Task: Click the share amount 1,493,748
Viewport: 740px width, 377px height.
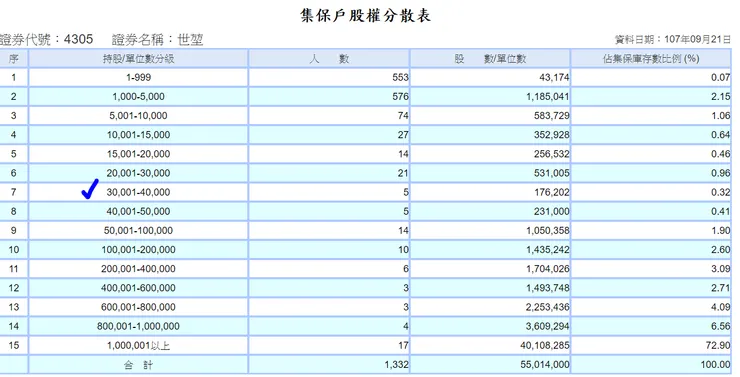Action: [x=548, y=288]
